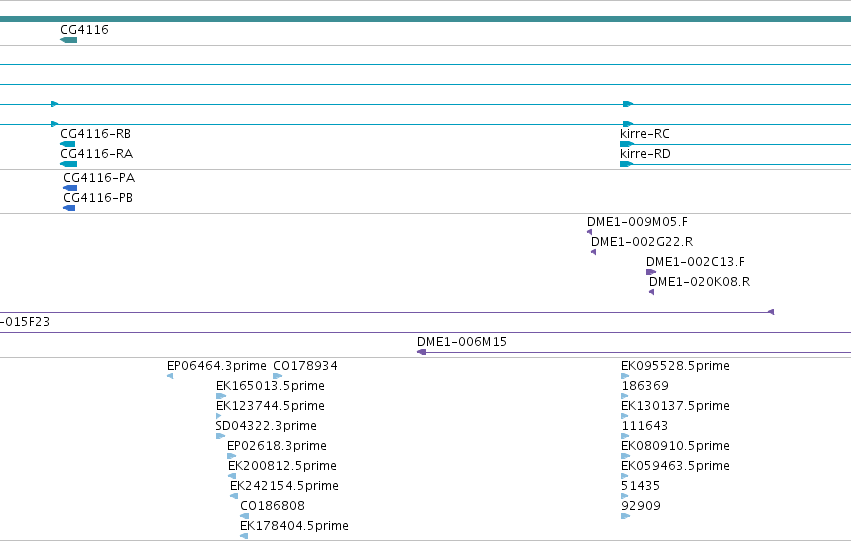Select the DME1-006M15 arrow end glyph
Viewport: 851px width, 541px height.
click(x=421, y=352)
